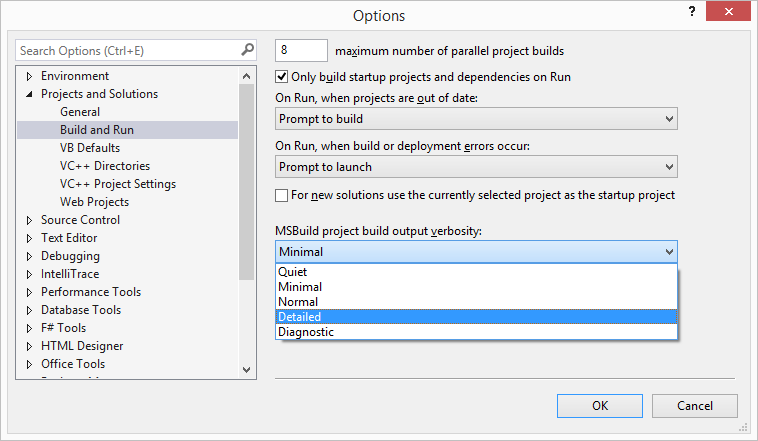Open the 'Prompt to build' dropdown
This screenshot has width=758, height=441.
pyautogui.click(x=476, y=119)
